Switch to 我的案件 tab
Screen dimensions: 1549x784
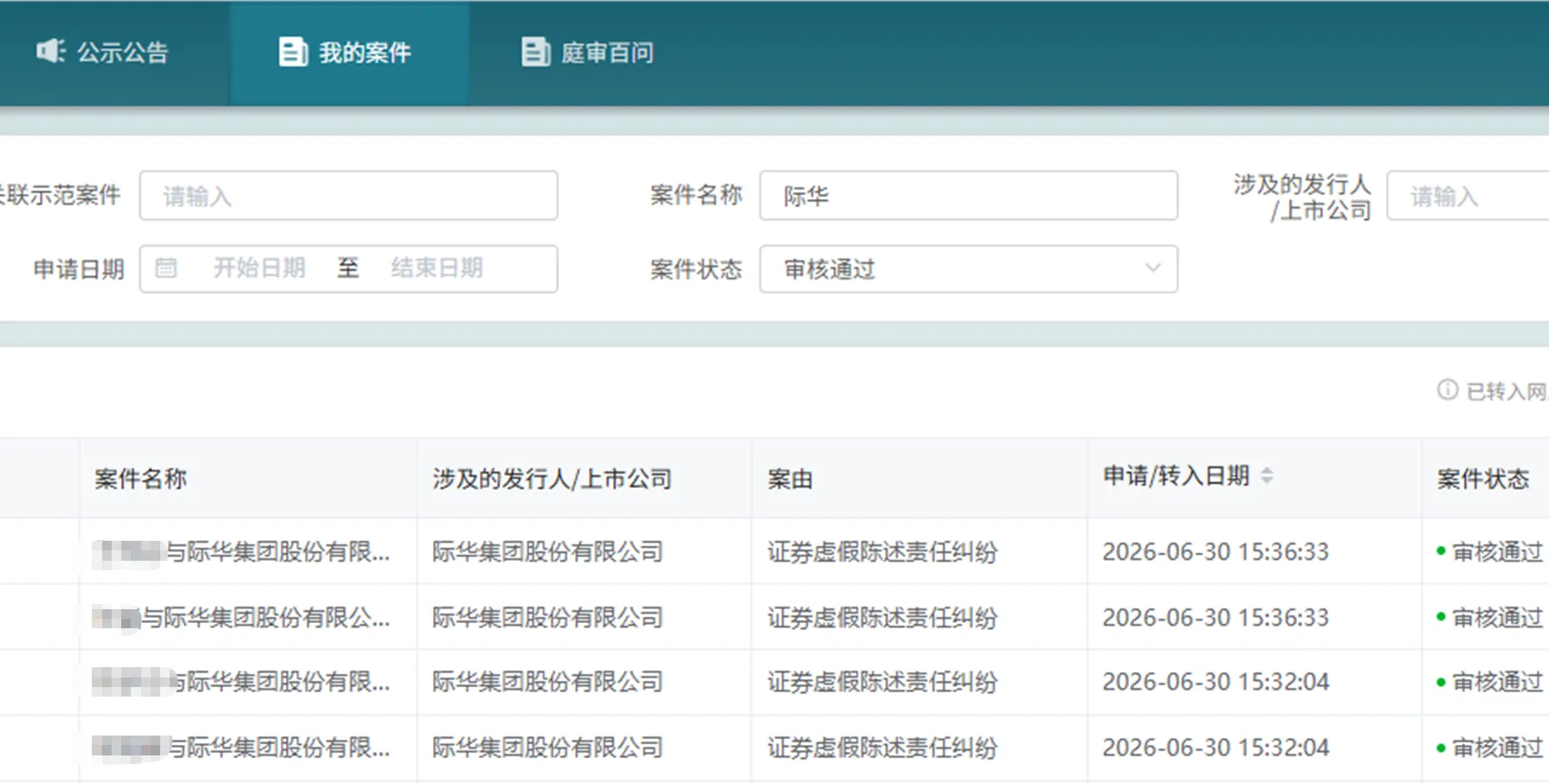tap(349, 53)
